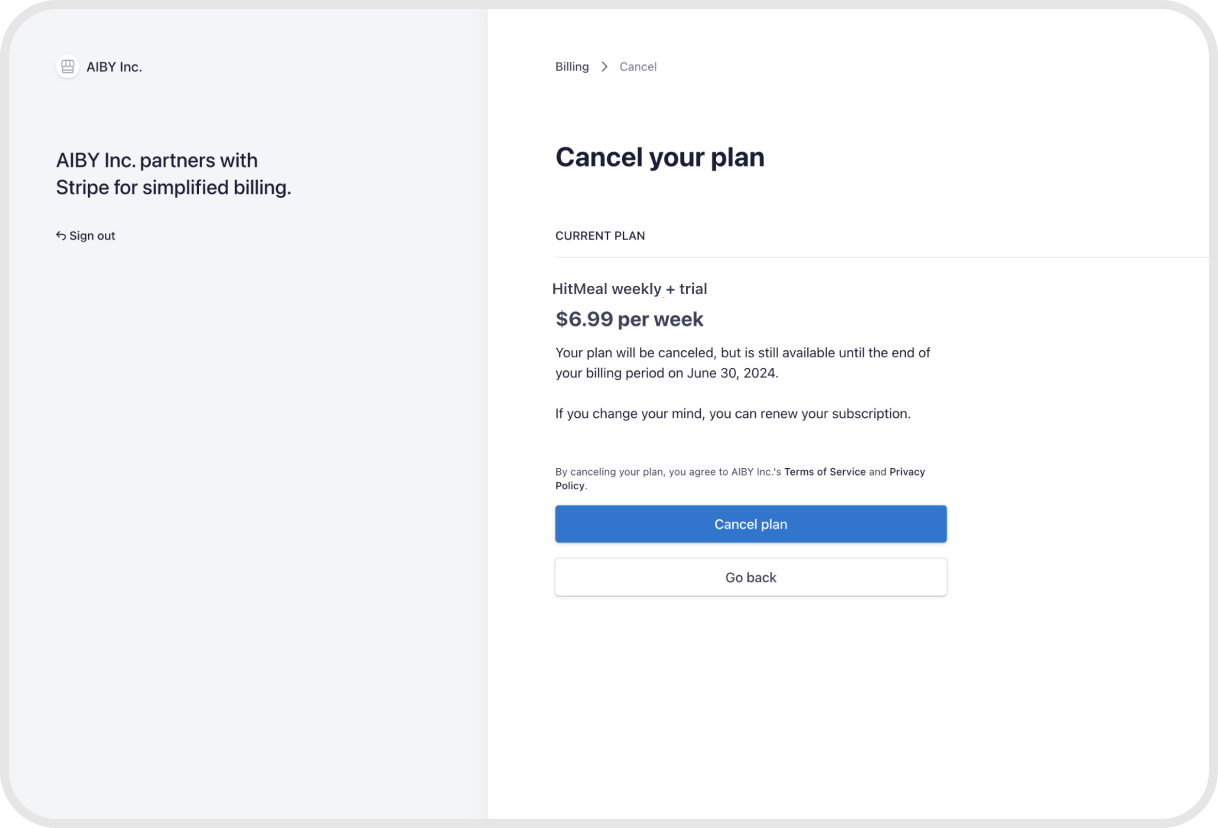
Task: Click the $6.99 per week price
Action: tap(629, 319)
